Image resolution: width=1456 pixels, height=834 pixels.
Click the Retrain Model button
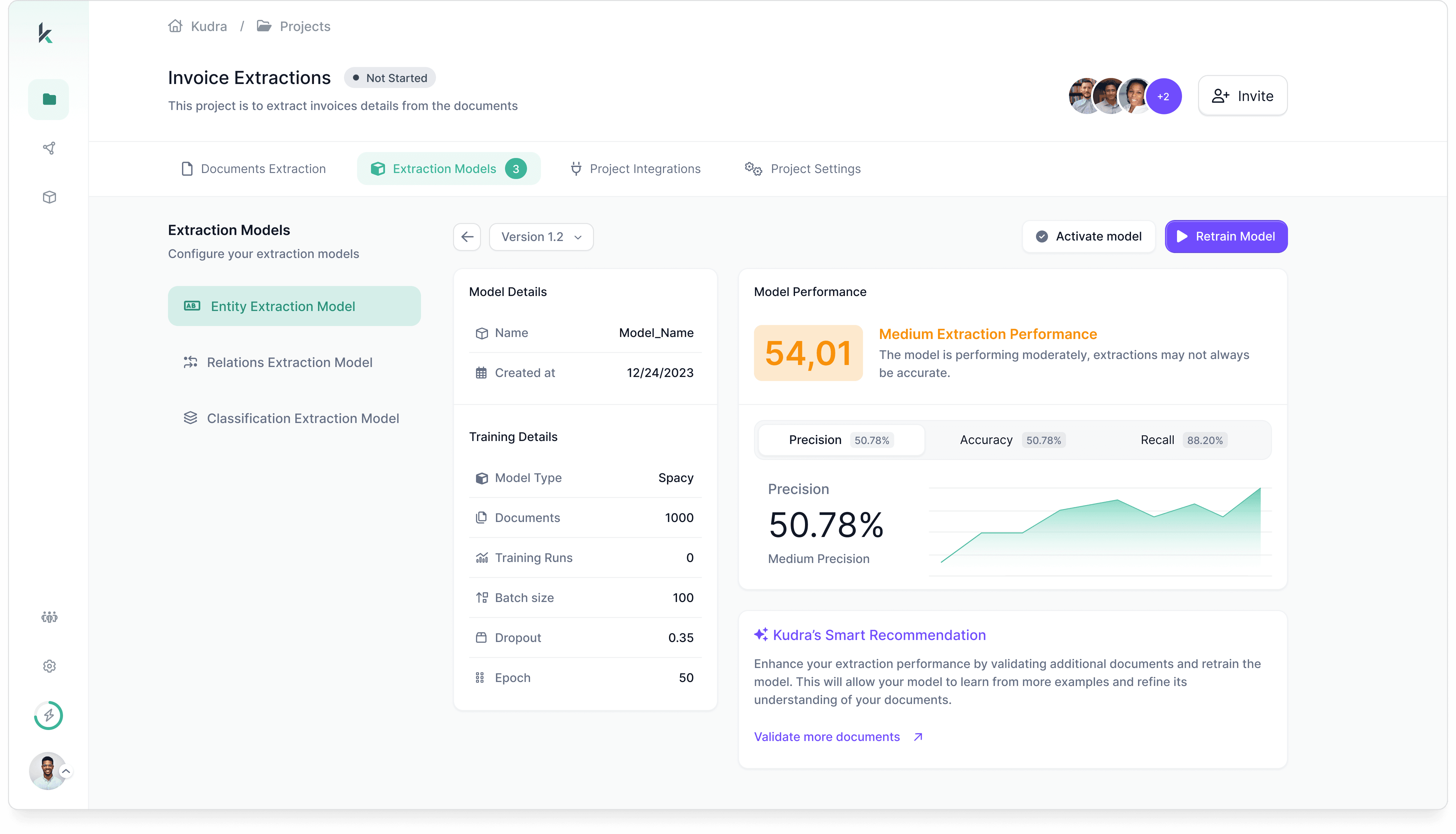1226,237
